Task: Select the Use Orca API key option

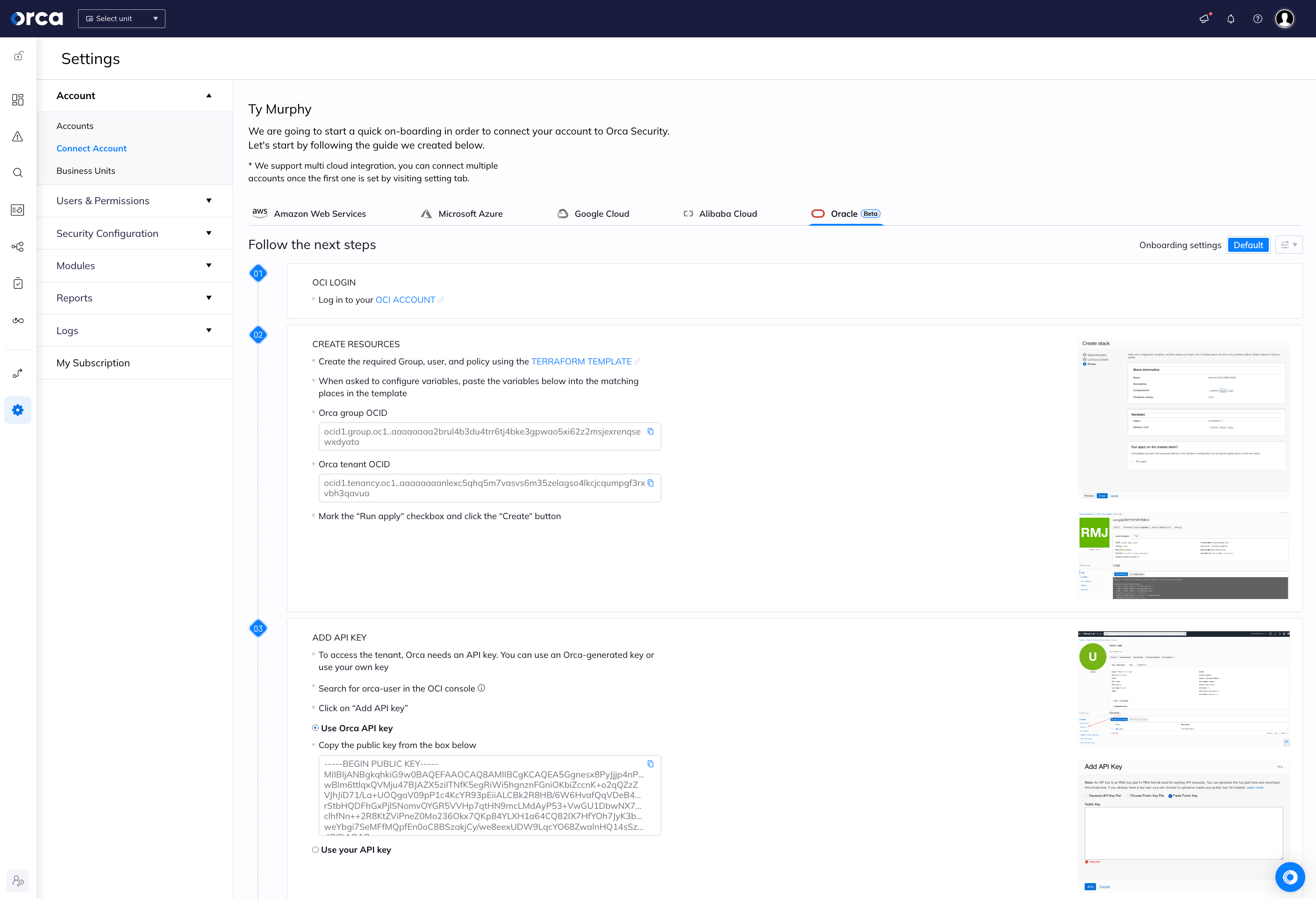Action: (x=315, y=728)
